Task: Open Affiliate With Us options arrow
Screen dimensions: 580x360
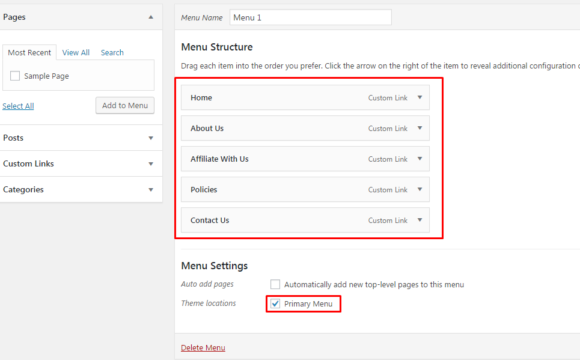Action: tap(420, 159)
